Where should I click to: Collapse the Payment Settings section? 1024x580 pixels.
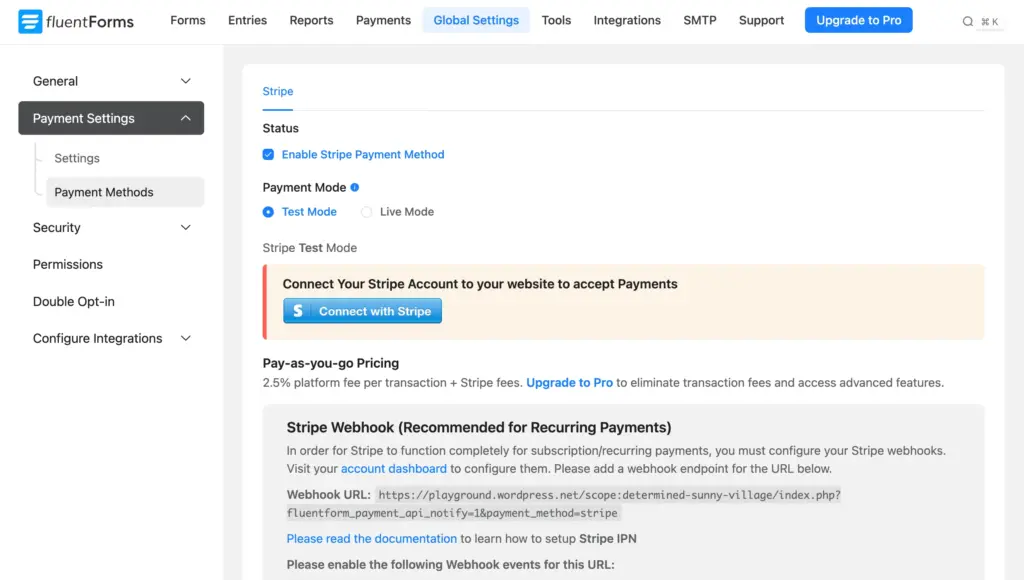[185, 118]
